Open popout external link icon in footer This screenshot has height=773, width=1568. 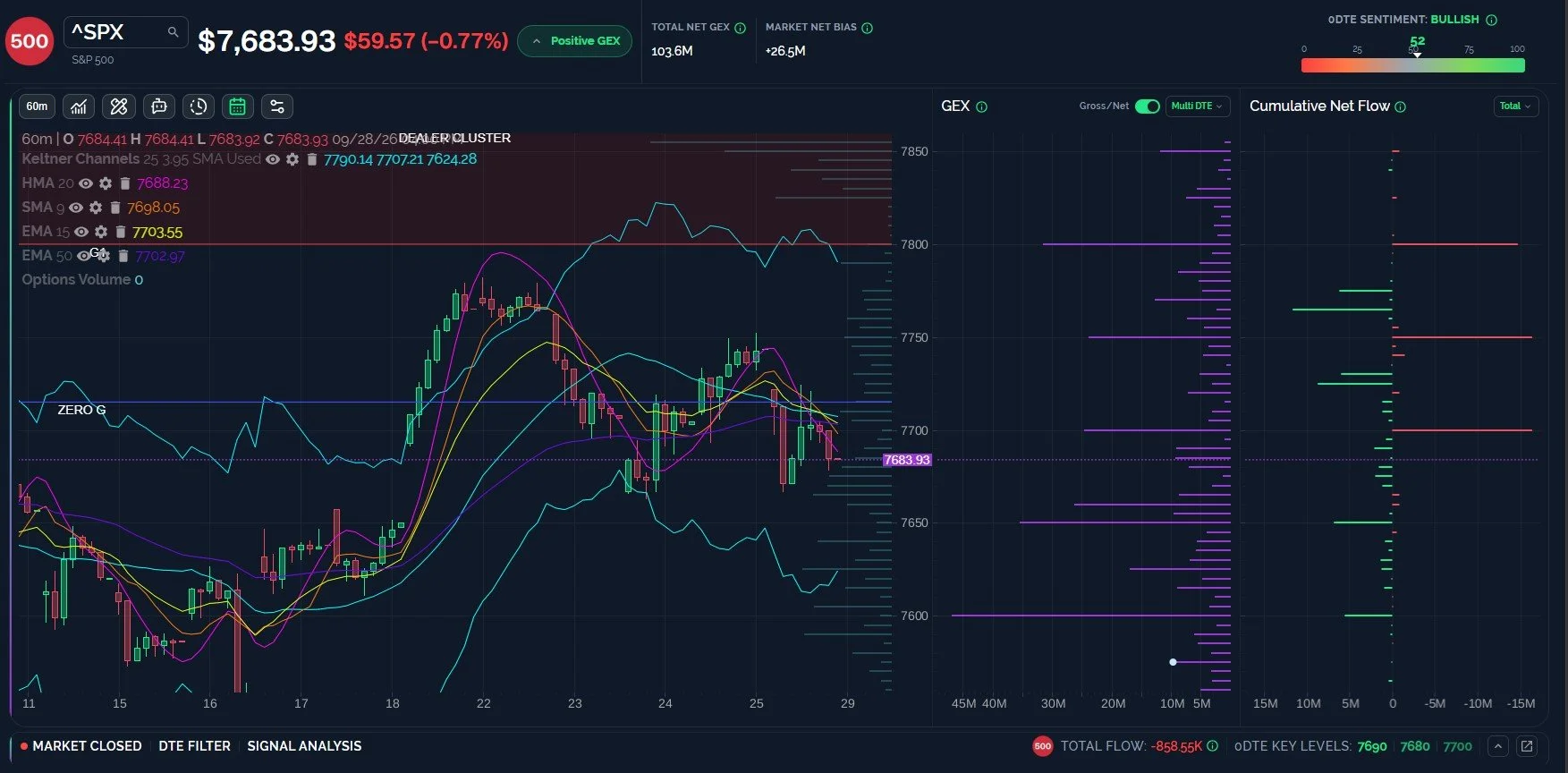click(x=1527, y=746)
